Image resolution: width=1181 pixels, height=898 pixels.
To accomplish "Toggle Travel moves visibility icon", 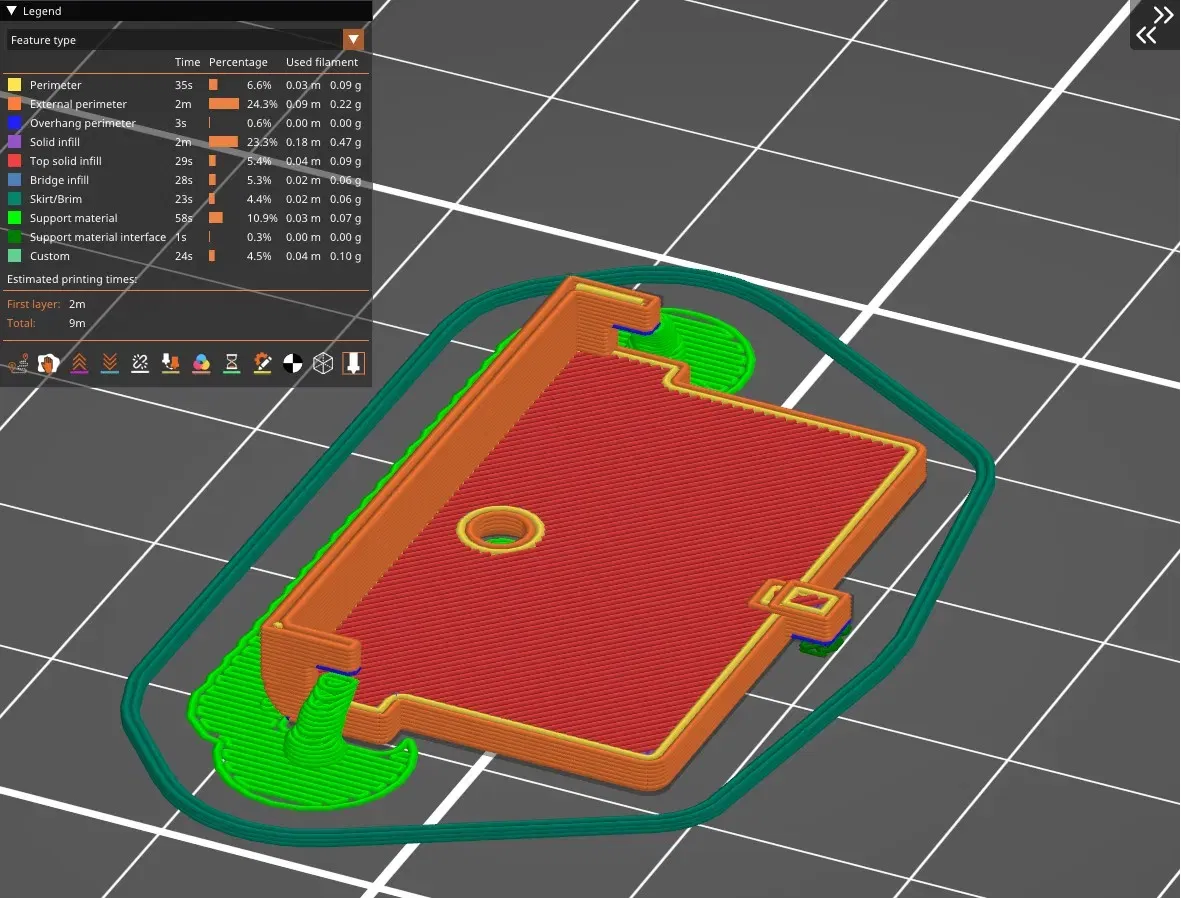I will [x=18, y=364].
